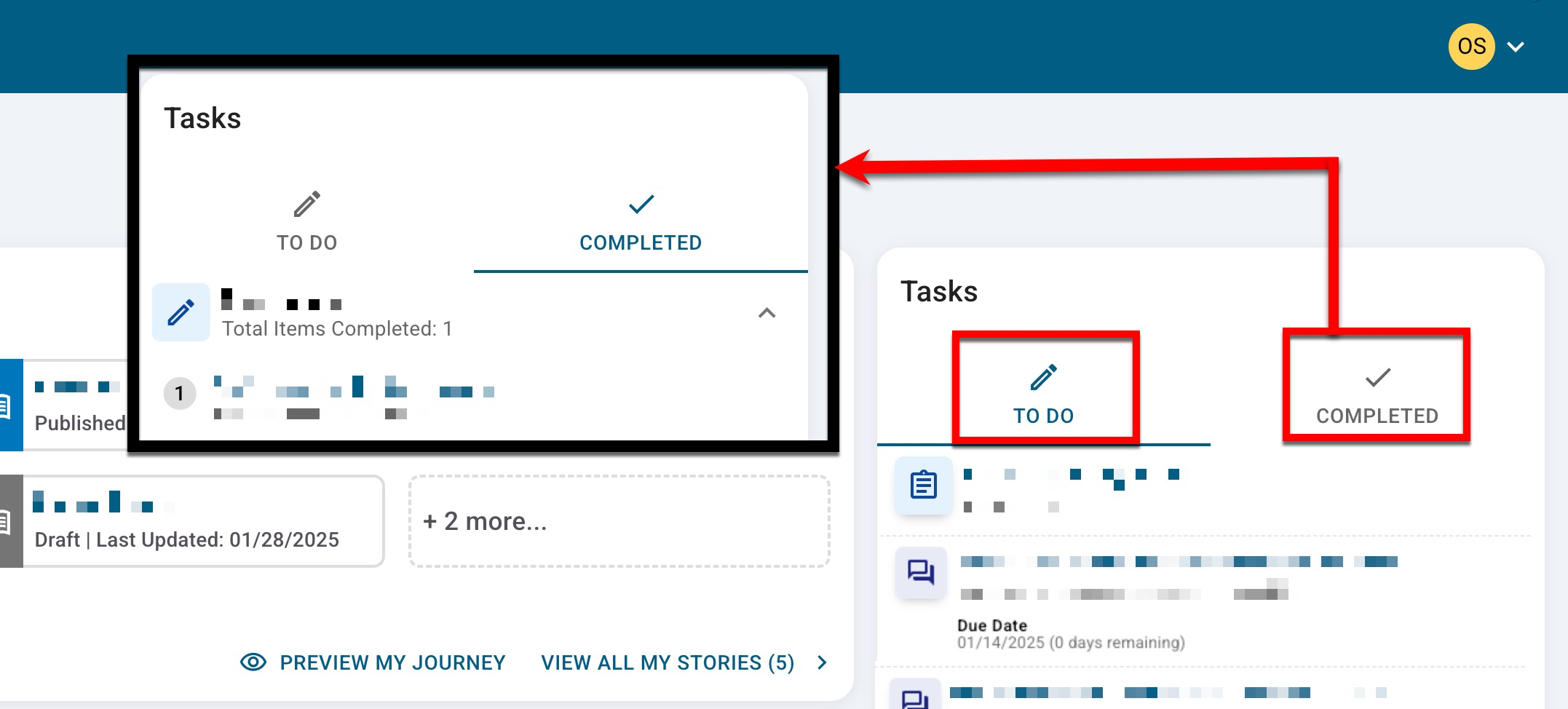Screen dimensions: 1568x709
Task: Collapse the completed items group with up chevron
Action: pos(767,313)
